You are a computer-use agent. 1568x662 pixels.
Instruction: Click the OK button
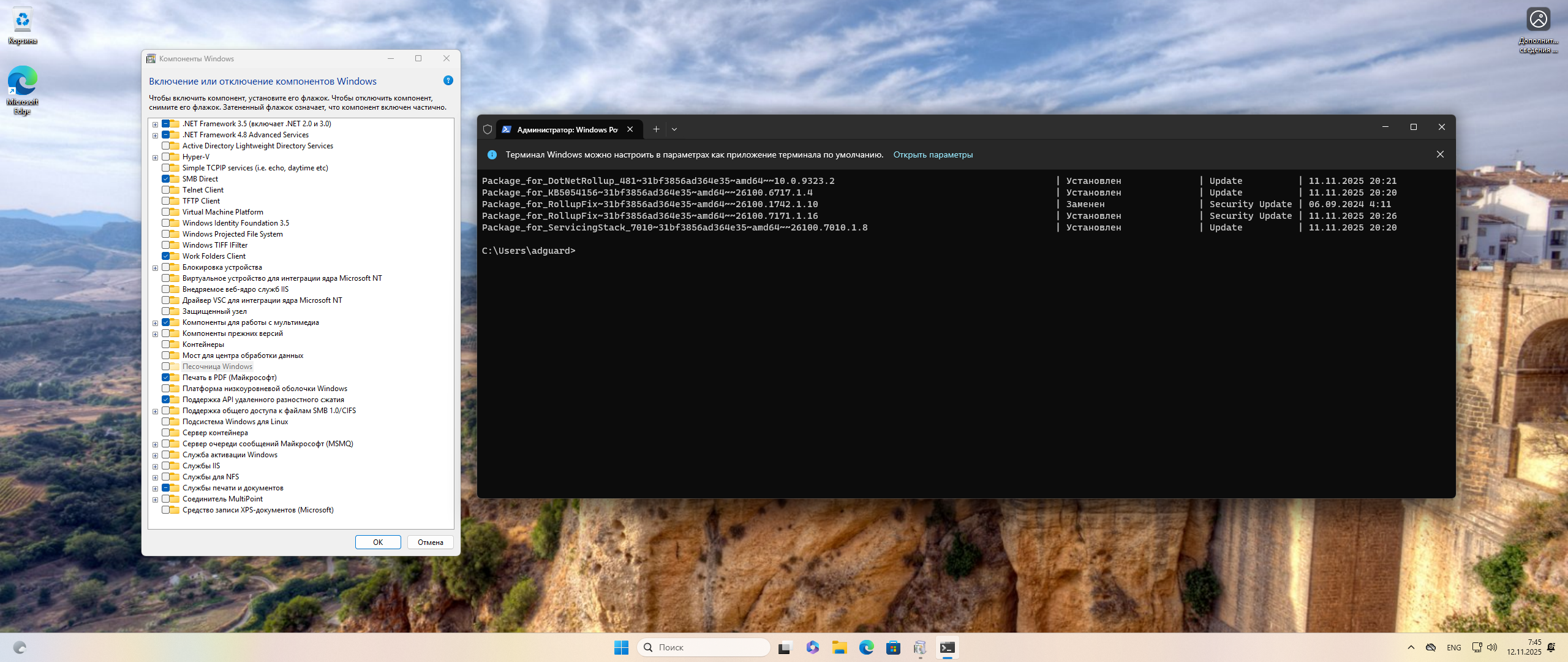pyautogui.click(x=378, y=542)
